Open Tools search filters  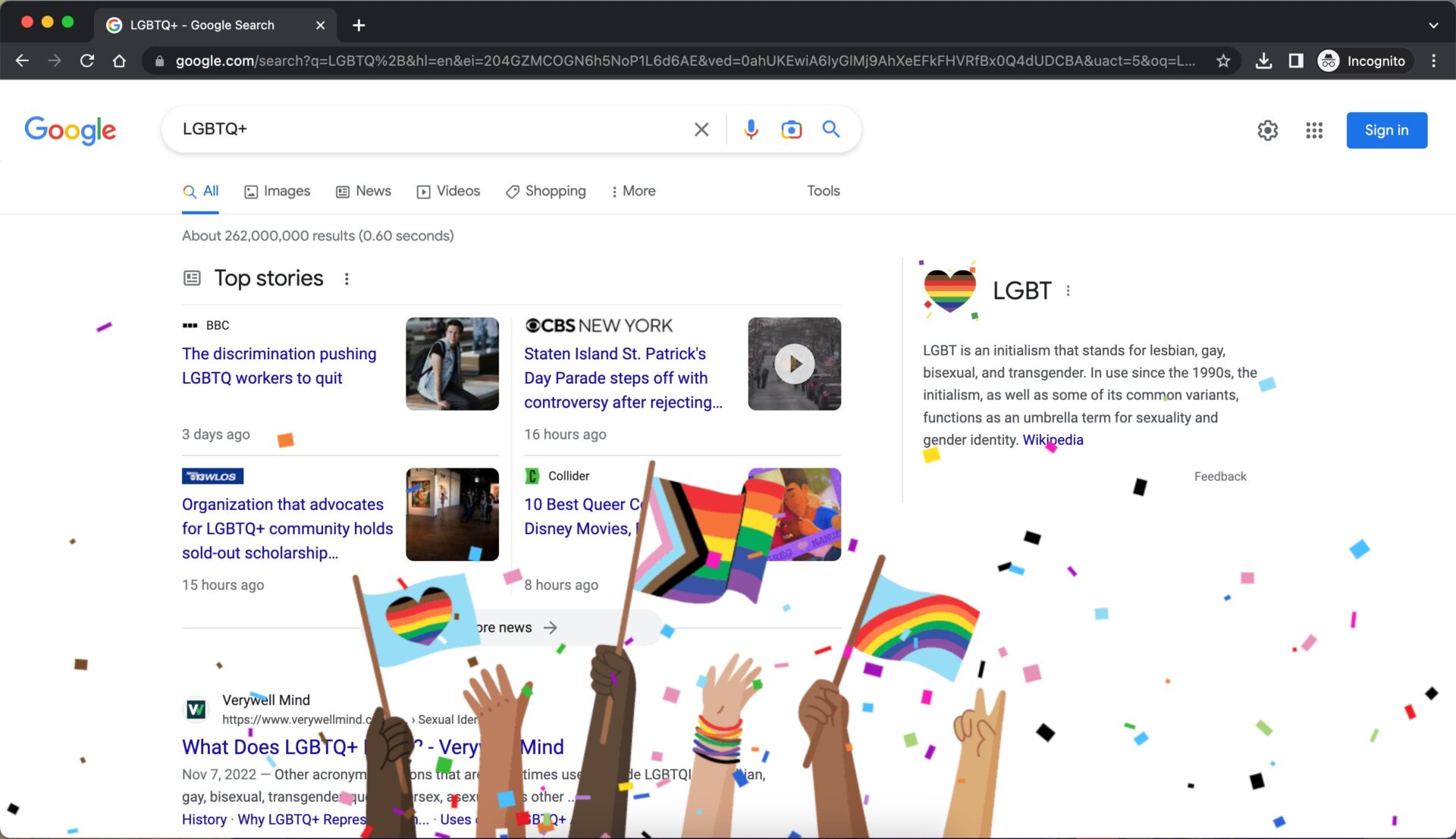pos(823,191)
